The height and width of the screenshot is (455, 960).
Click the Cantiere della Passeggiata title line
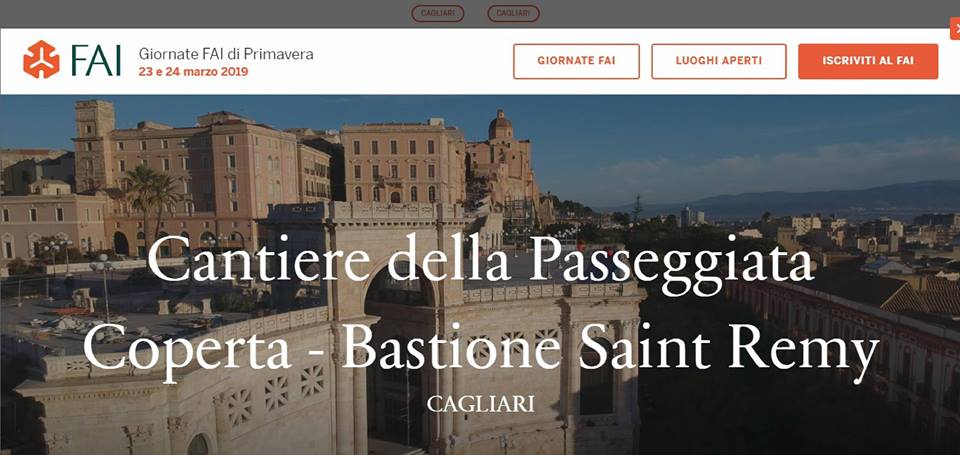click(x=480, y=263)
